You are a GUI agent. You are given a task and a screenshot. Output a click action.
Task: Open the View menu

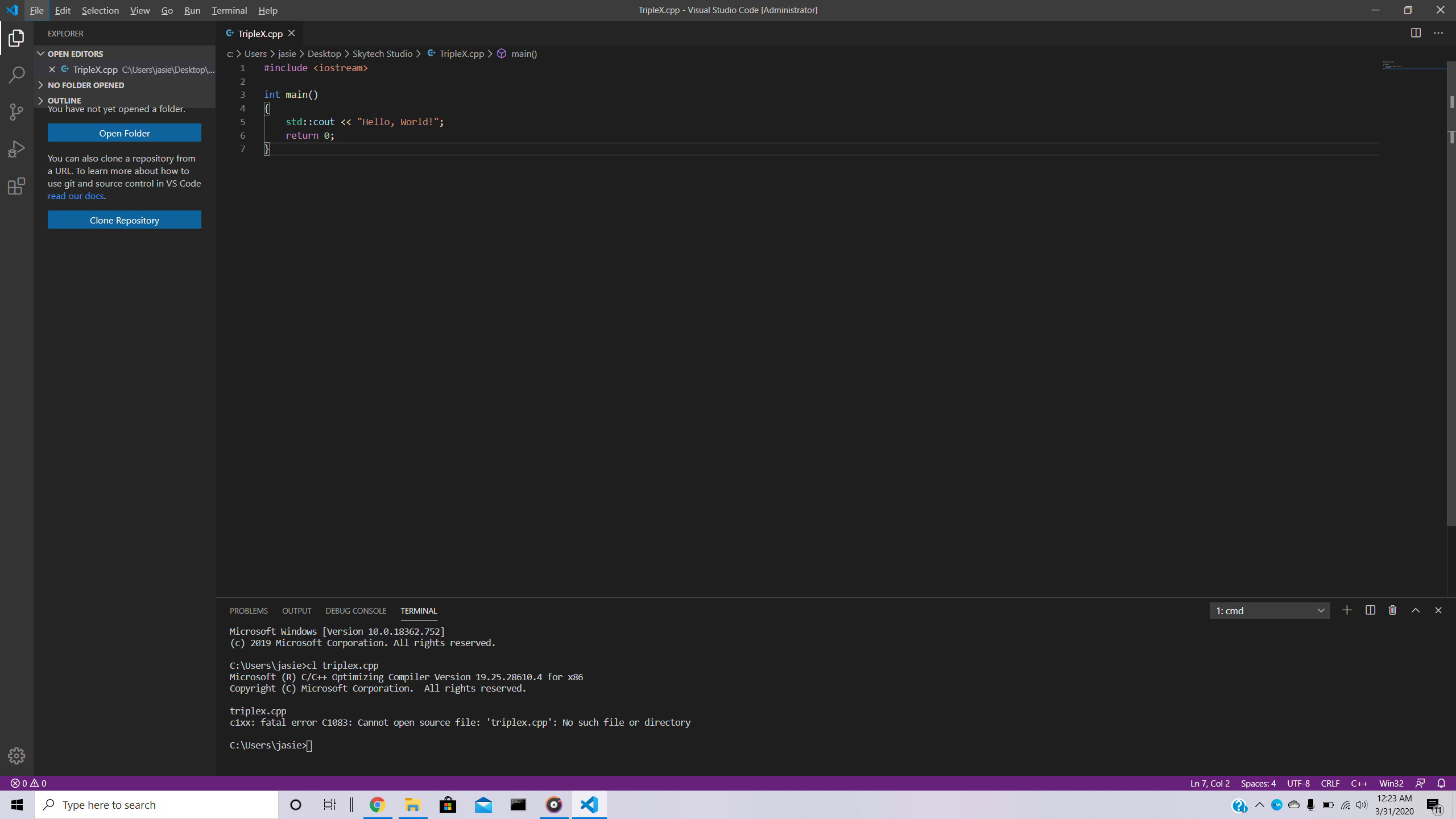[140, 10]
